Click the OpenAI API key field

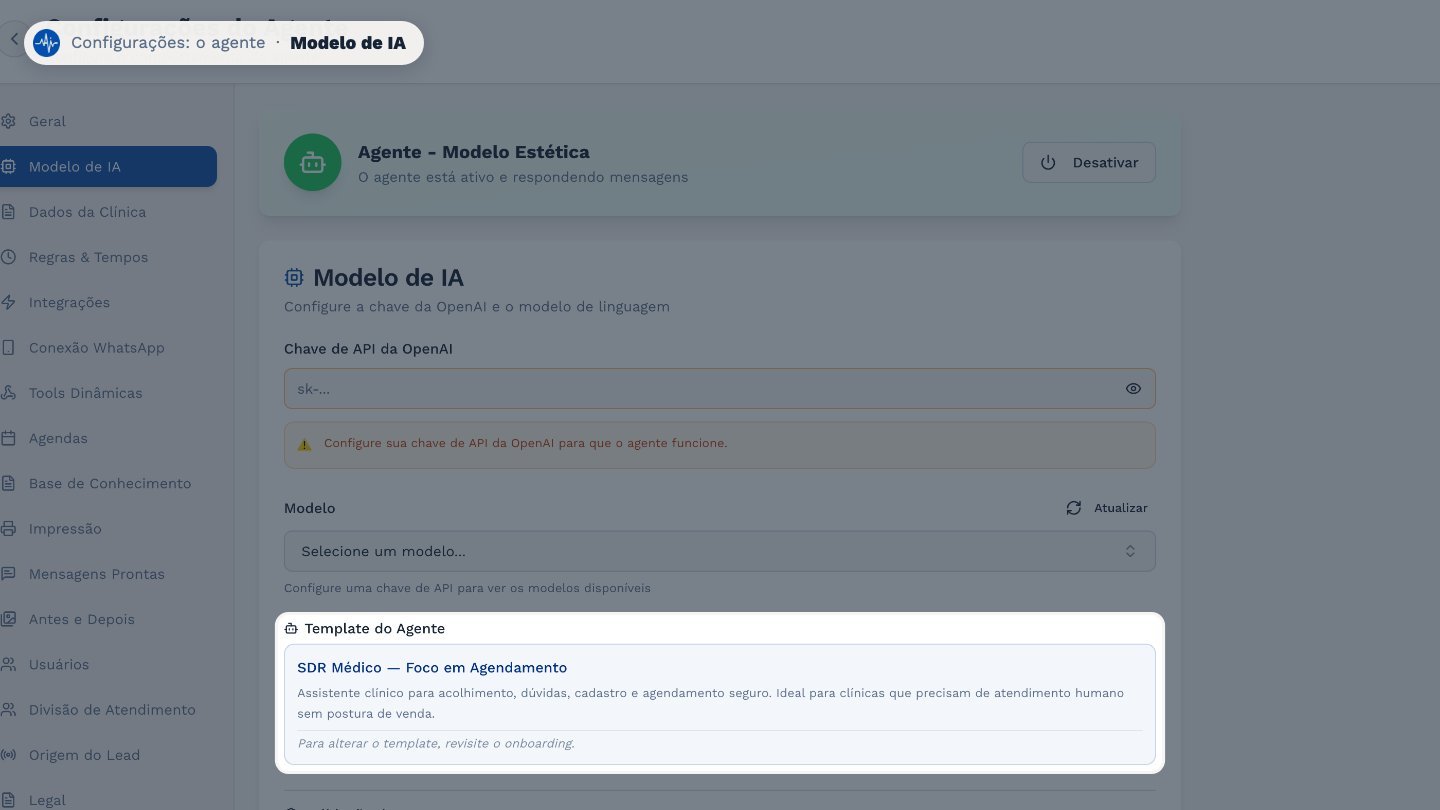[x=720, y=388]
